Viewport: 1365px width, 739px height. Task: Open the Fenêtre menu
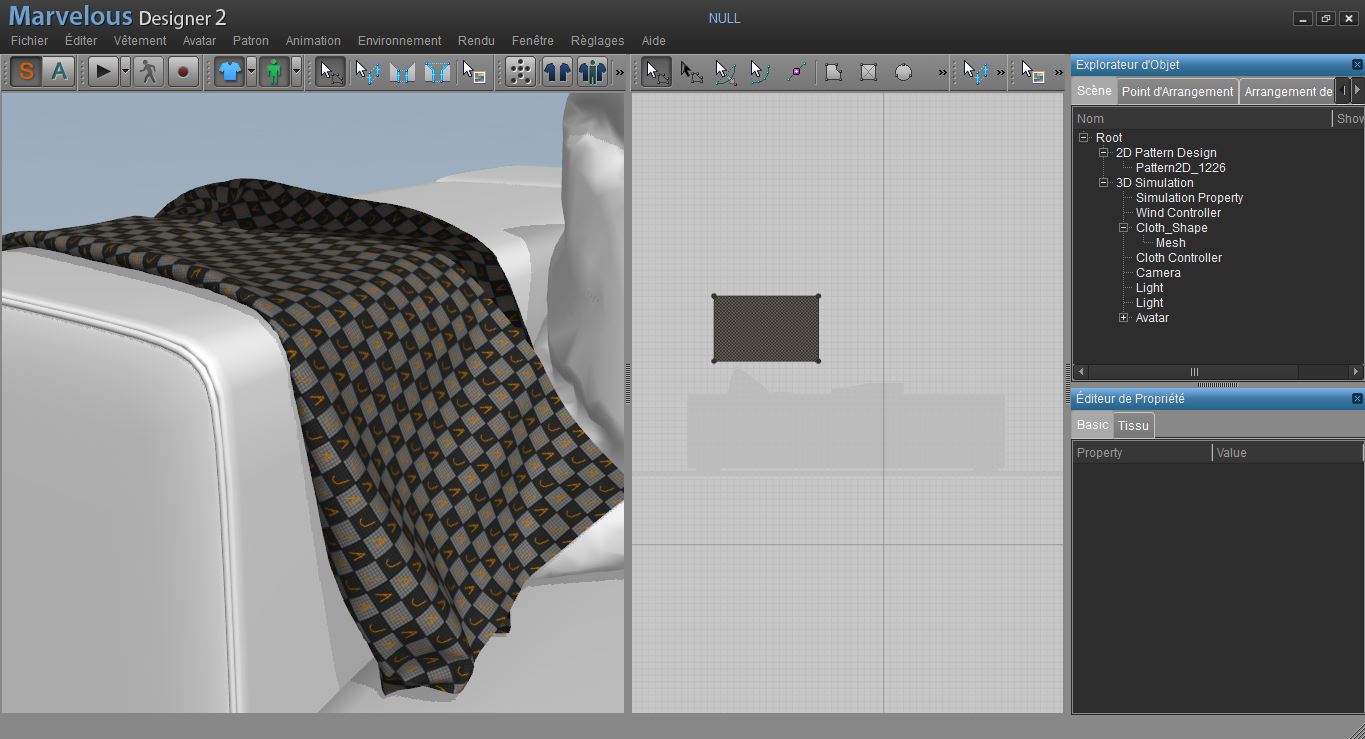point(532,41)
